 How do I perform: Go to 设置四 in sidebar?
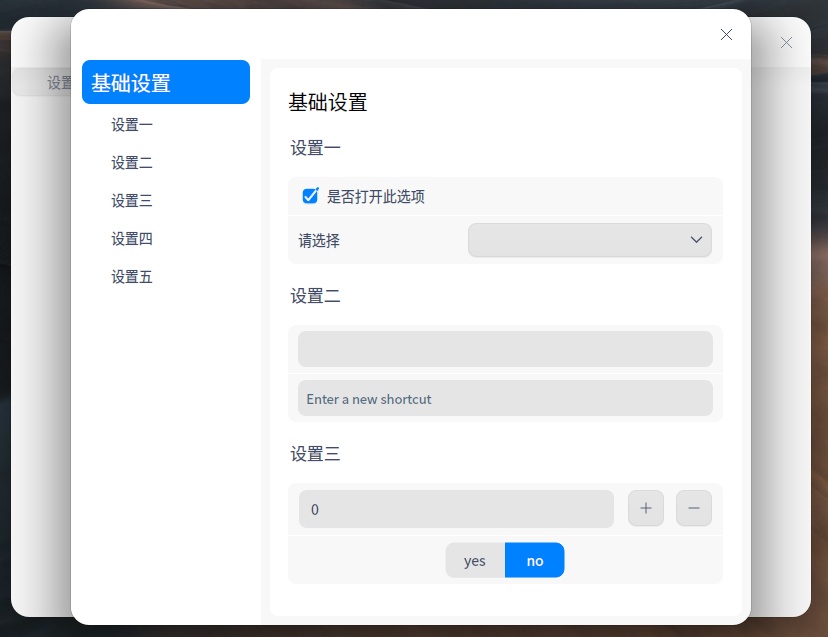pyautogui.click(x=132, y=239)
